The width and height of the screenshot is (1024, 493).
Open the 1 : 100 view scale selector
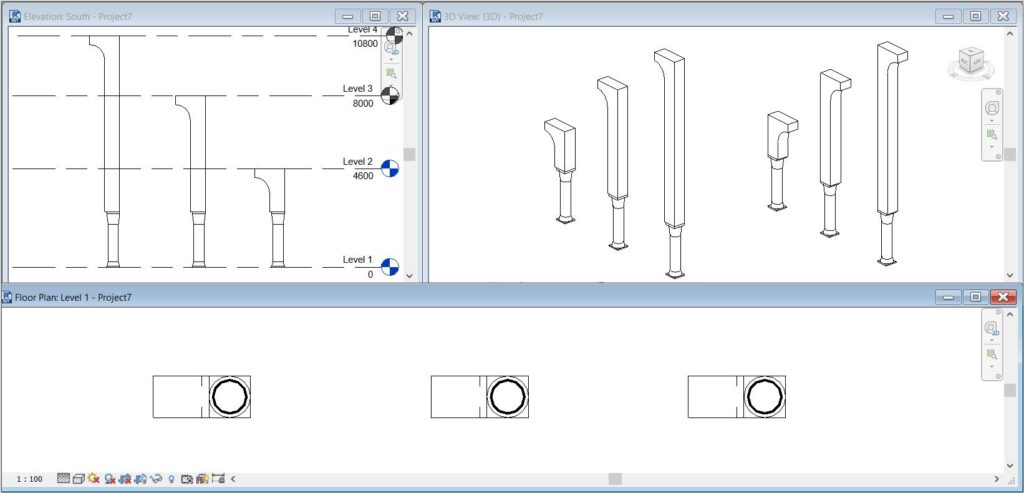click(29, 479)
